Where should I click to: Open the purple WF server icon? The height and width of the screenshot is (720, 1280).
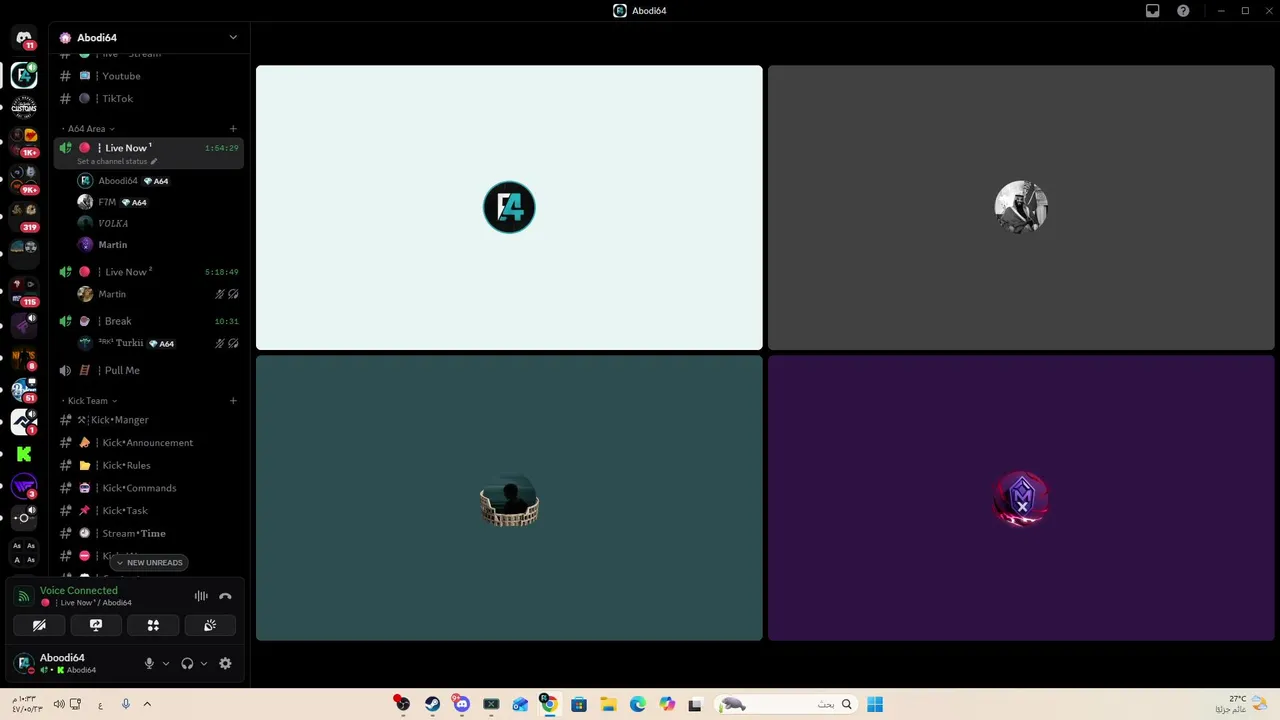24,486
